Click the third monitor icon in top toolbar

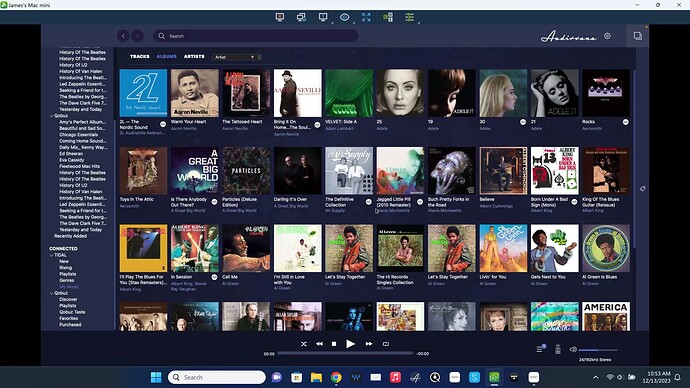point(323,17)
